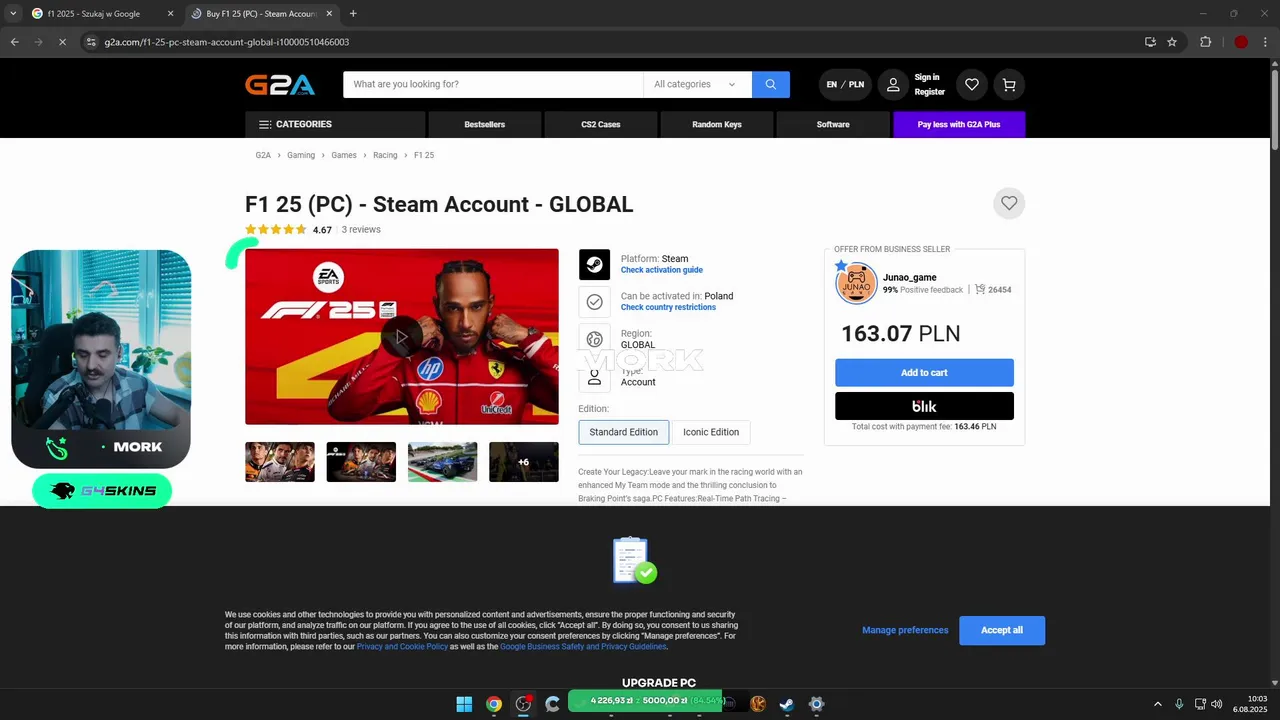Image resolution: width=1280 pixels, height=720 pixels.
Task: Click the Games breadcrumb
Action: (344, 155)
